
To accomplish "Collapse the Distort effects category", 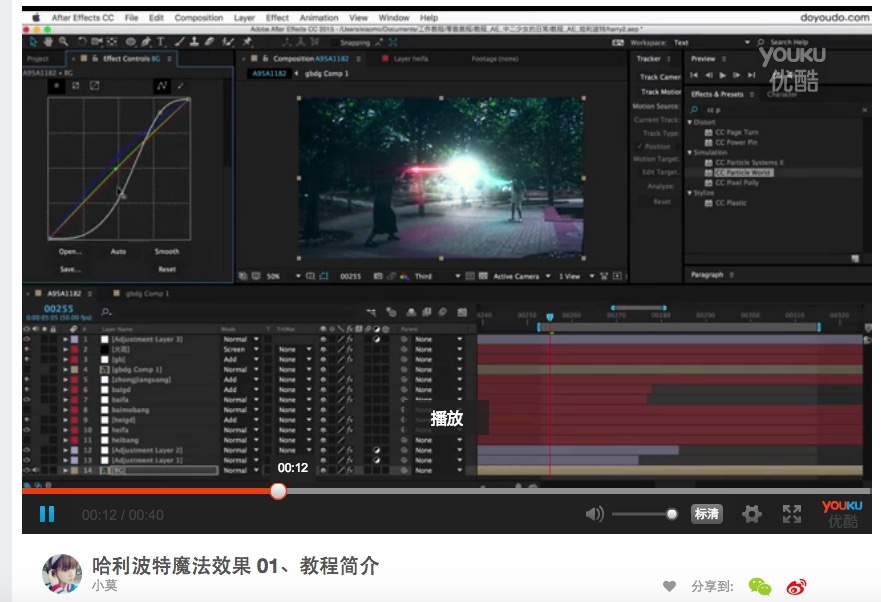I will (x=690, y=122).
